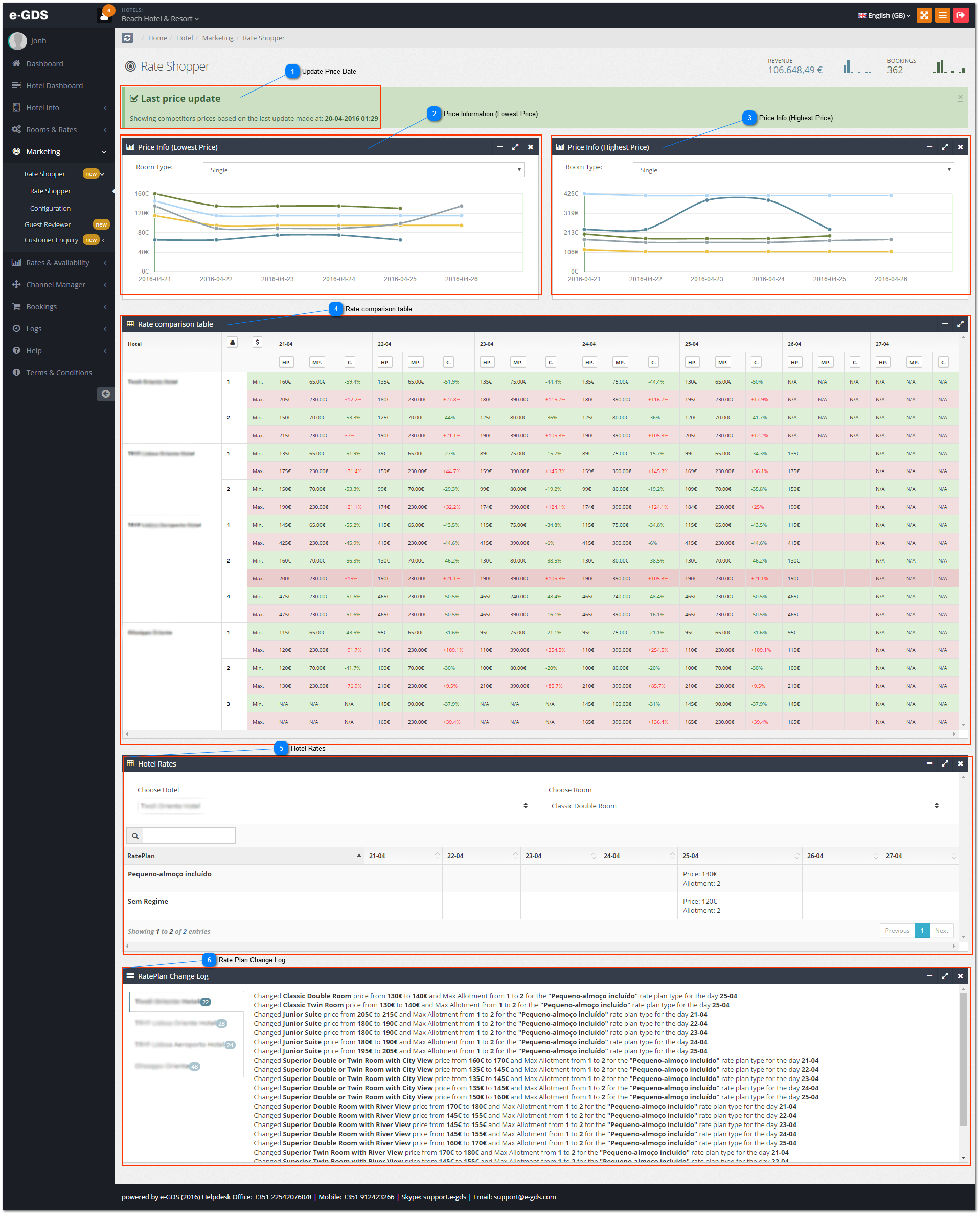Click MP. button under the 21-04 column

point(316,362)
